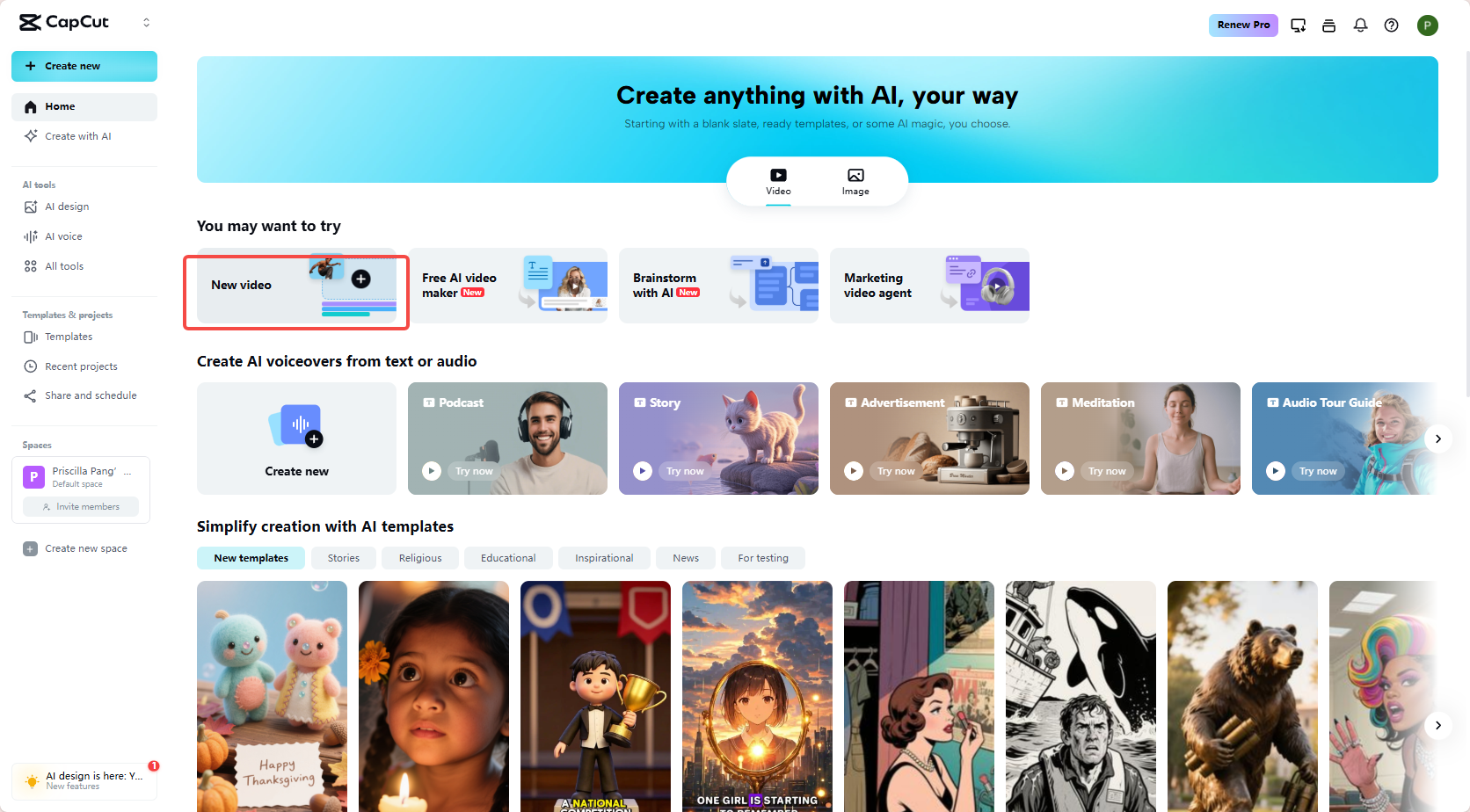Open the Happy Thanksgiving template thumbnail
Viewport: 1470px width, 812px height.
(272, 696)
